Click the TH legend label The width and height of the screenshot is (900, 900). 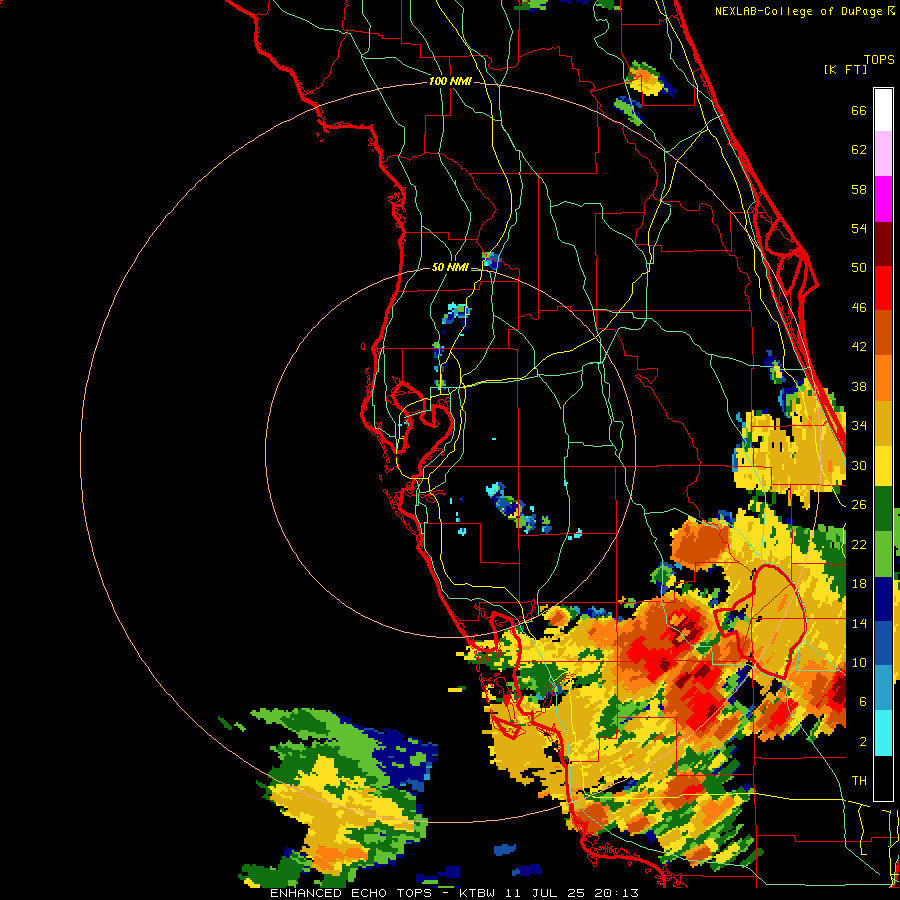859,781
